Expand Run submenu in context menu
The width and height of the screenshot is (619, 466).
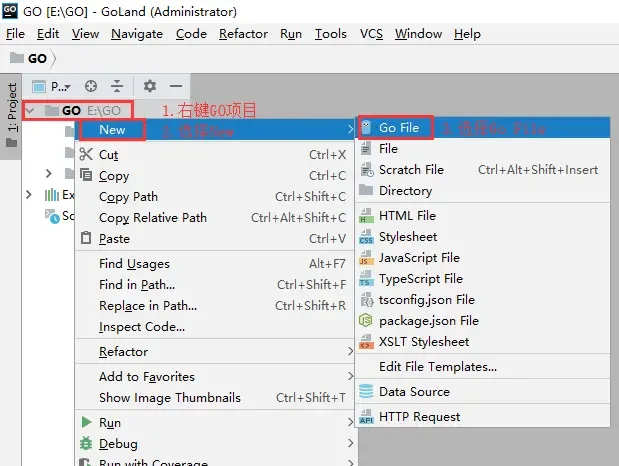click(x=215, y=423)
